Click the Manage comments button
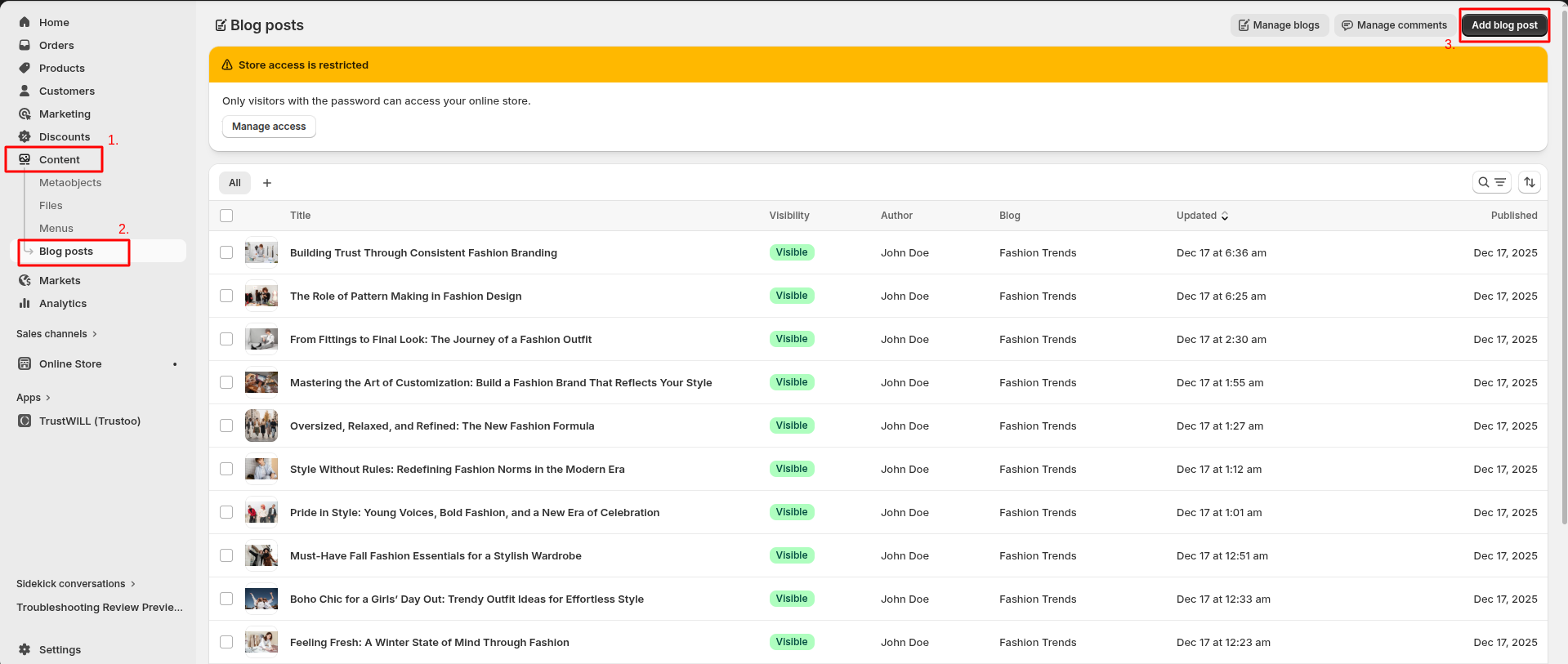1568x664 pixels. (x=1395, y=25)
